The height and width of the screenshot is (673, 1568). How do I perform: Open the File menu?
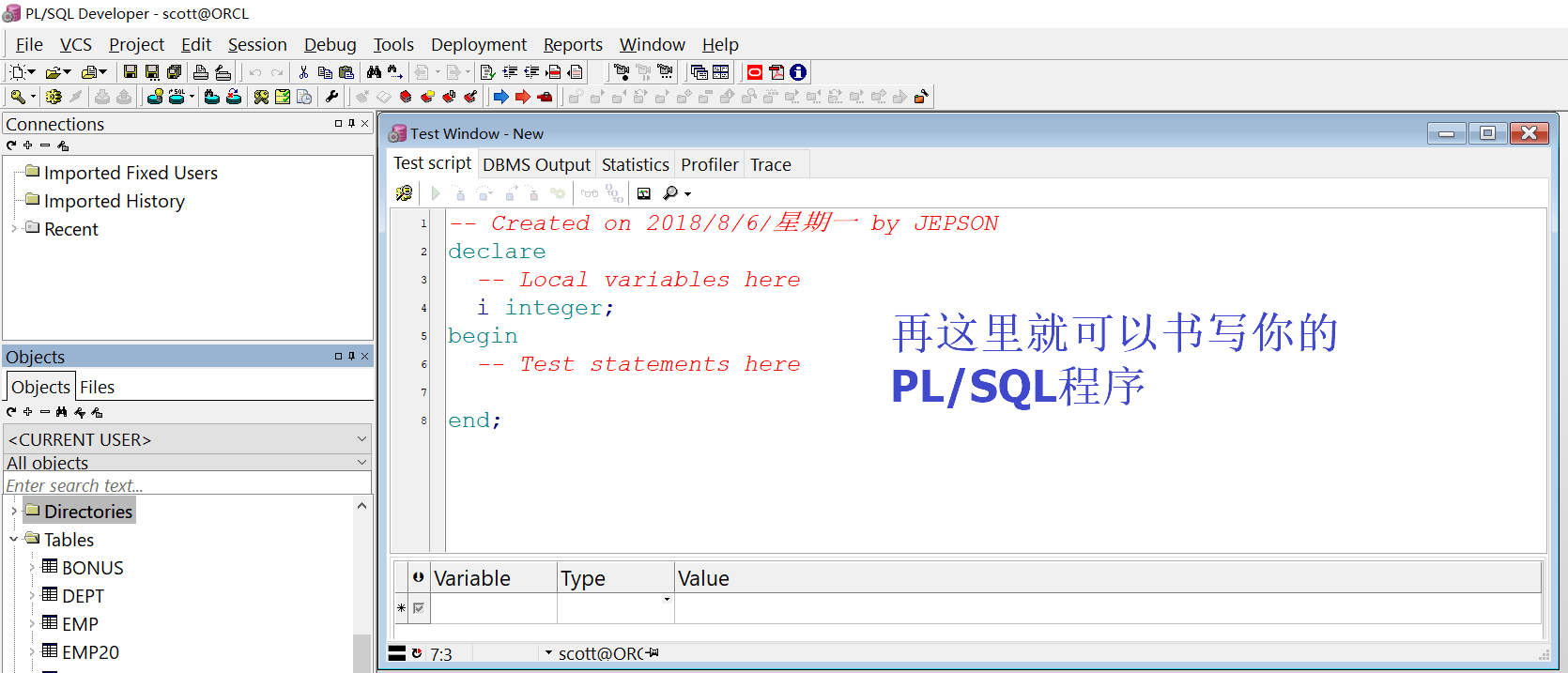click(29, 44)
